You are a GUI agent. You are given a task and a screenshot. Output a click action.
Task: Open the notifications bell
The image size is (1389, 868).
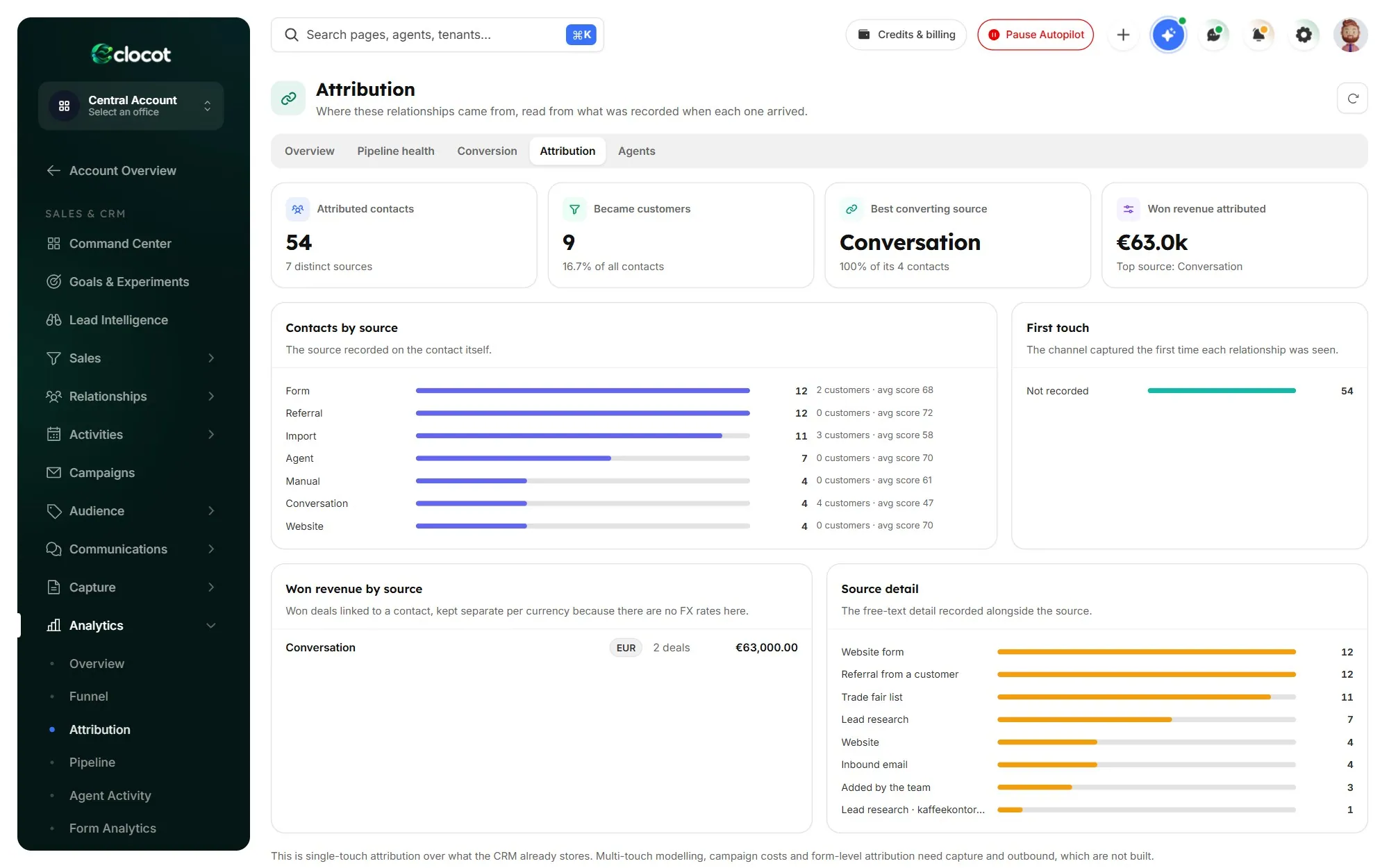[x=1258, y=35]
